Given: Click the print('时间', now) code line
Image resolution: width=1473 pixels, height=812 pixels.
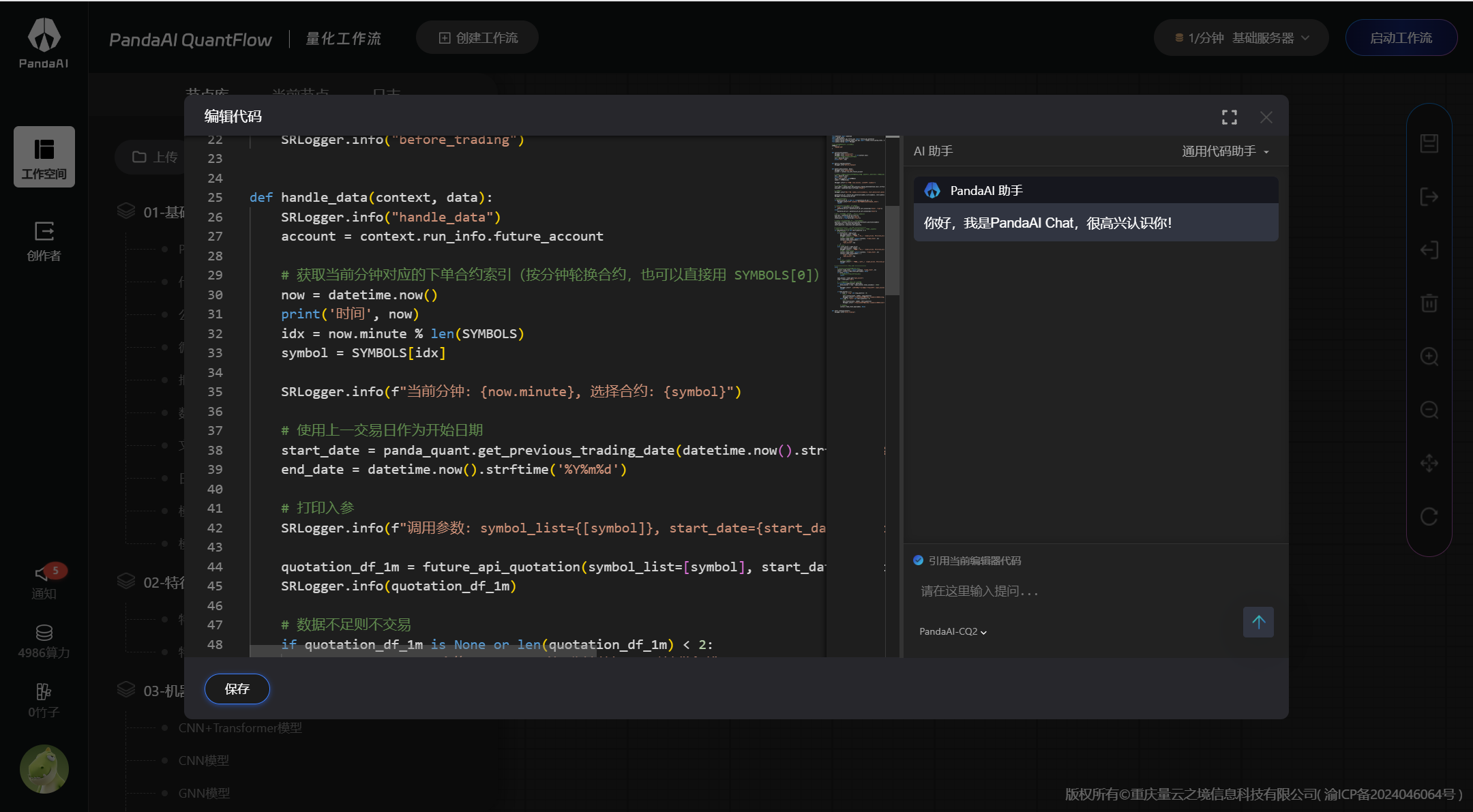Looking at the screenshot, I should coord(350,314).
